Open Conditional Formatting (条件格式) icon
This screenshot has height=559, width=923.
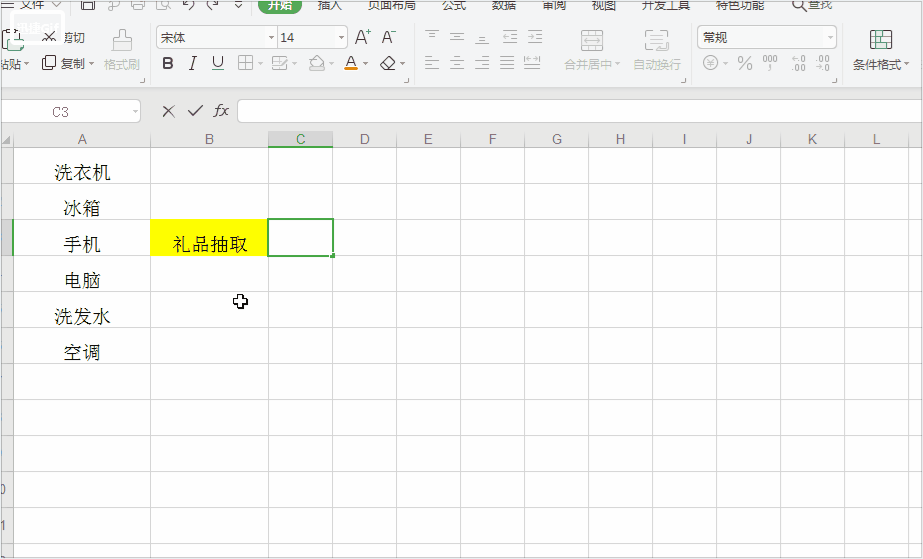(881, 40)
